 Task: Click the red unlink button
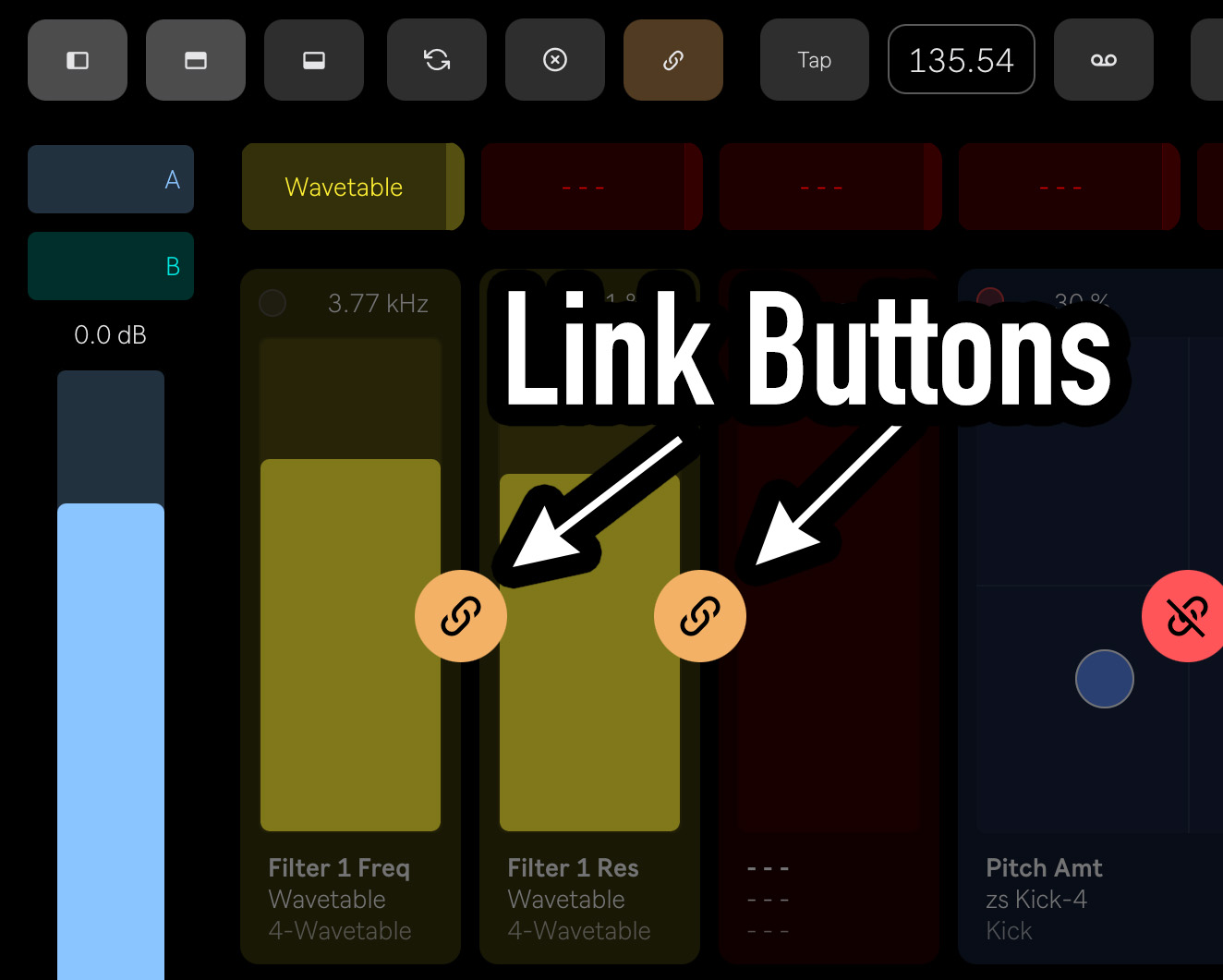(1186, 616)
